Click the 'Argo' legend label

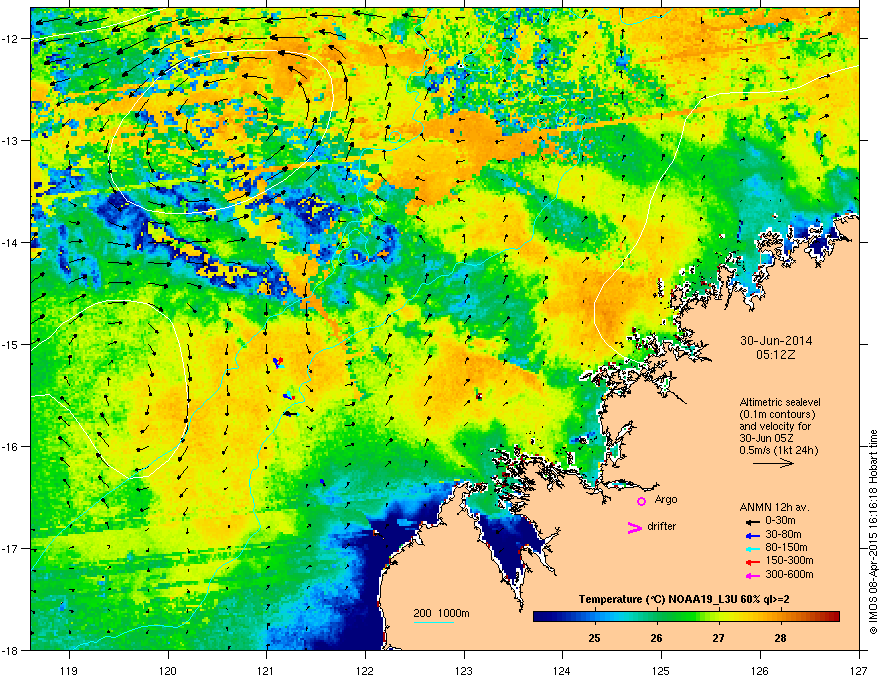point(666,499)
